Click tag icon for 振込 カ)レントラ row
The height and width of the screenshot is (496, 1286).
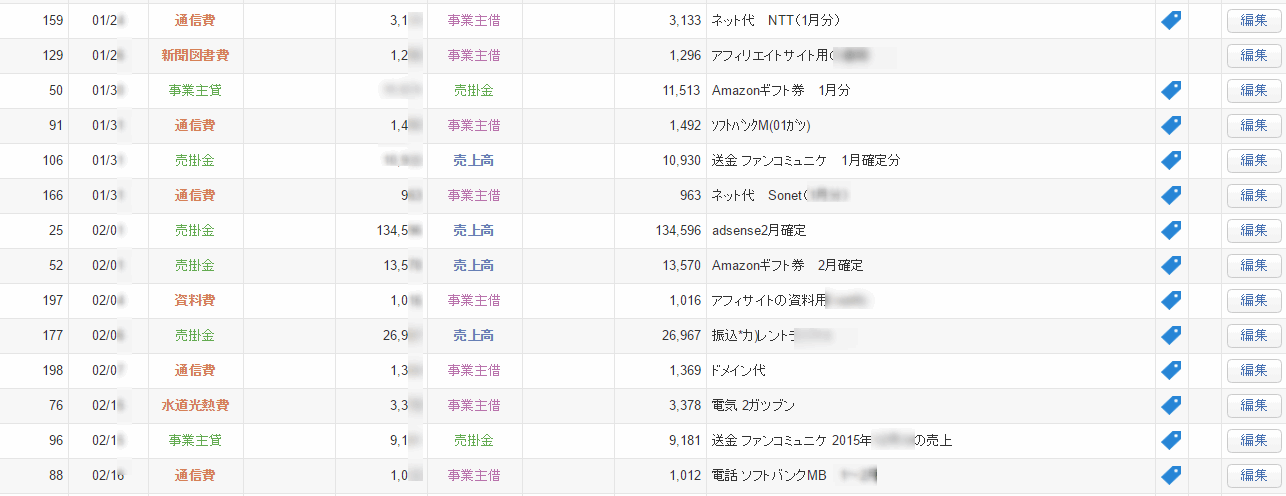(x=1171, y=335)
